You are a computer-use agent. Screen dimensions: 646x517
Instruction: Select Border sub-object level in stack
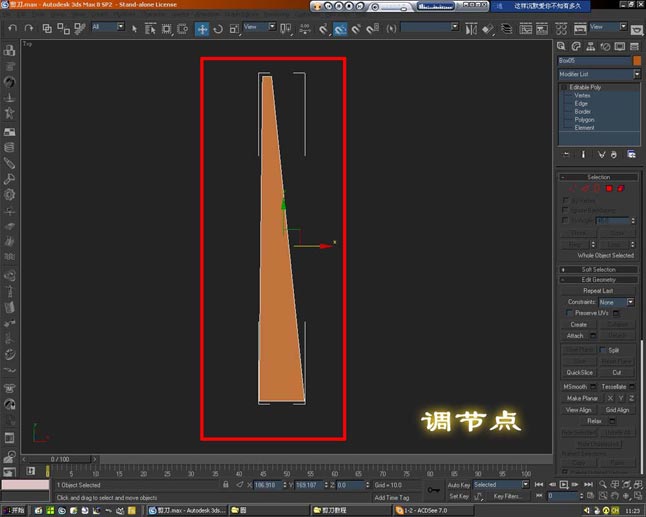coord(583,112)
